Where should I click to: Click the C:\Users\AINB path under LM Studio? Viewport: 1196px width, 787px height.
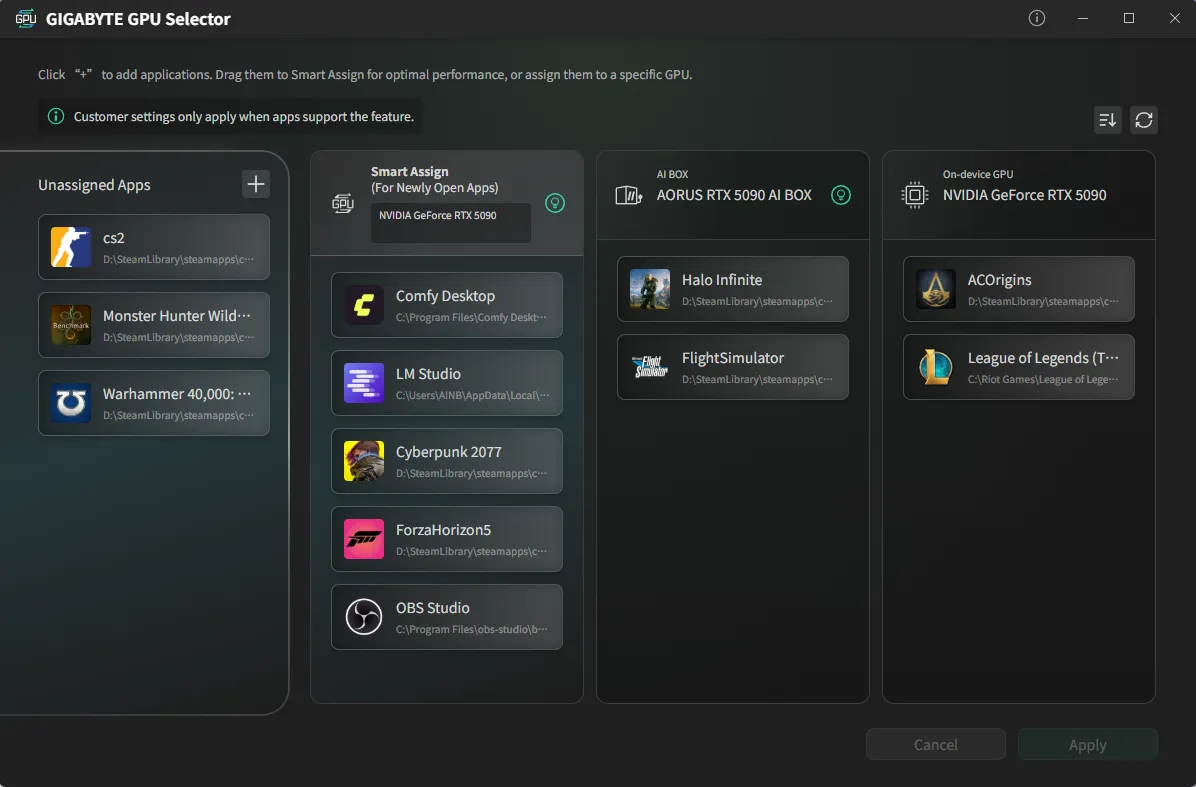tap(472, 395)
